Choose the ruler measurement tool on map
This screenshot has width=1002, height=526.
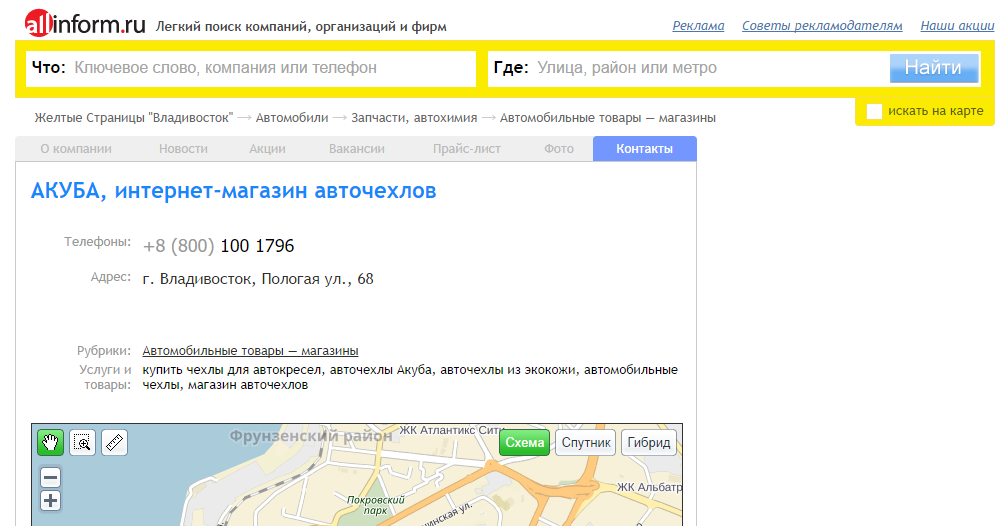(114, 442)
